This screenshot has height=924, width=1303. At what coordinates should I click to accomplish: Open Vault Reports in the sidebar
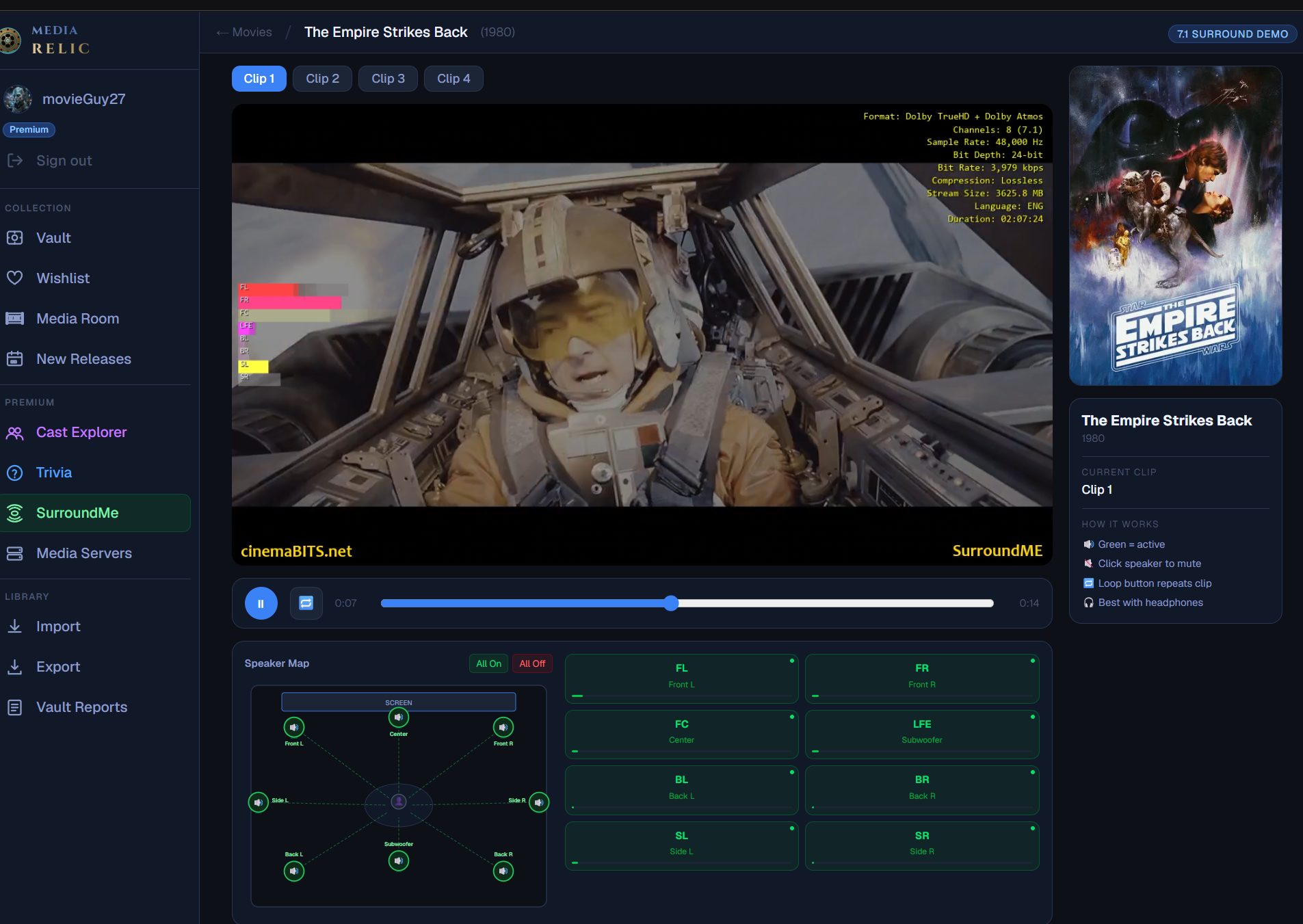[x=95, y=707]
